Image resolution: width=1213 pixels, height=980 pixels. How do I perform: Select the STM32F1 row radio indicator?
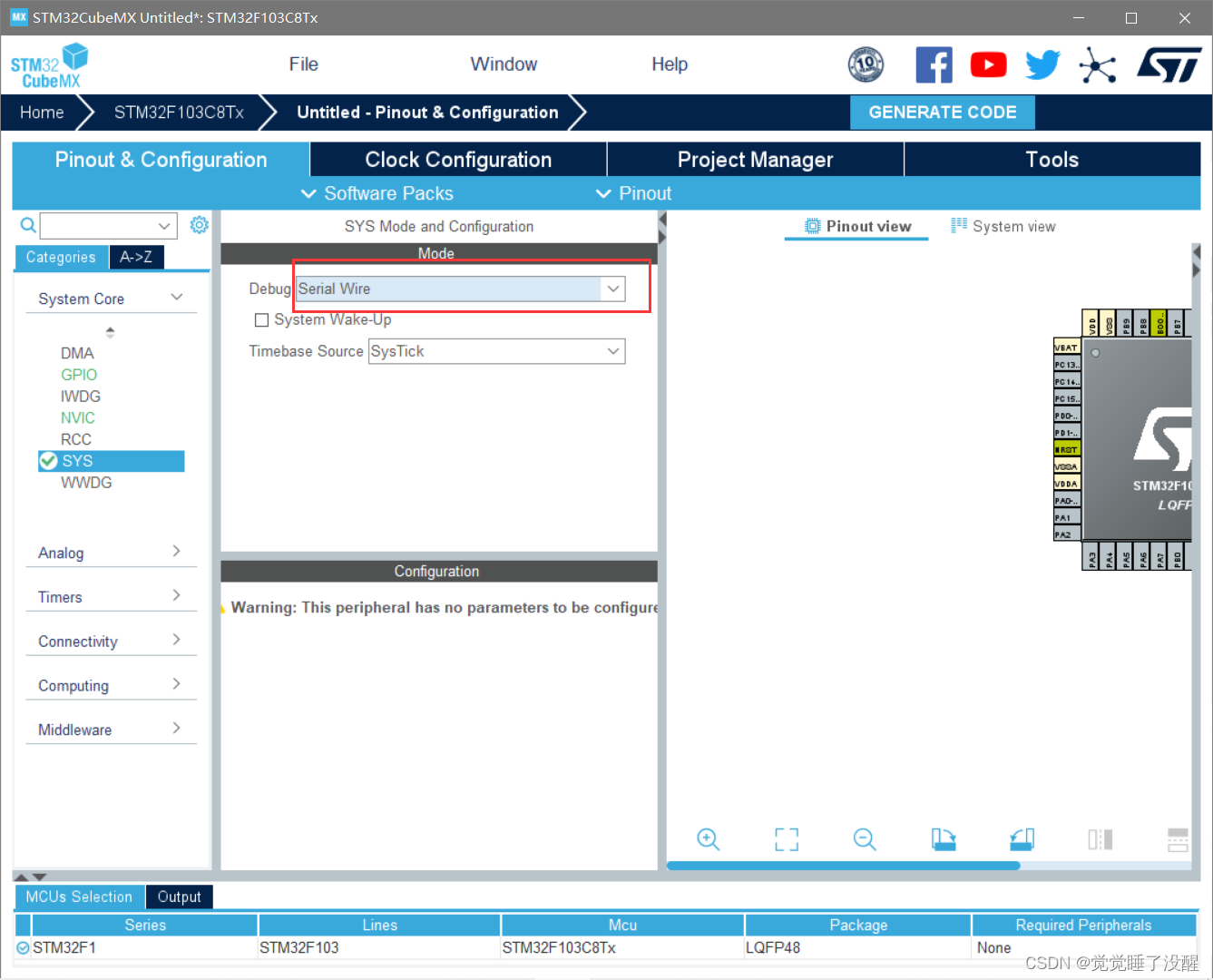coord(24,948)
